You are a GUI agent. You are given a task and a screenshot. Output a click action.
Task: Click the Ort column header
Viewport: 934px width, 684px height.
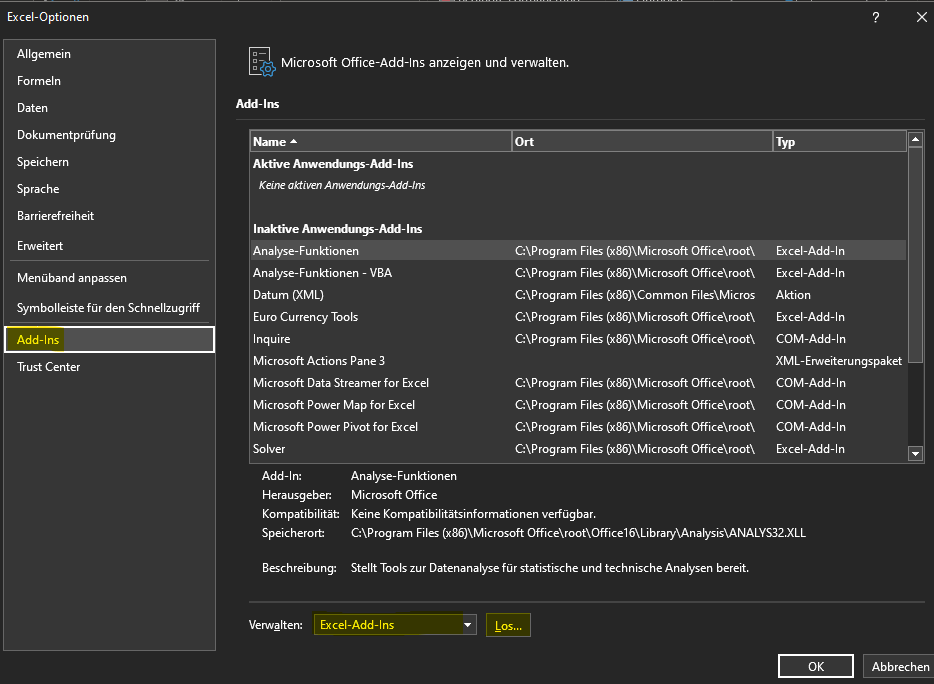642,142
